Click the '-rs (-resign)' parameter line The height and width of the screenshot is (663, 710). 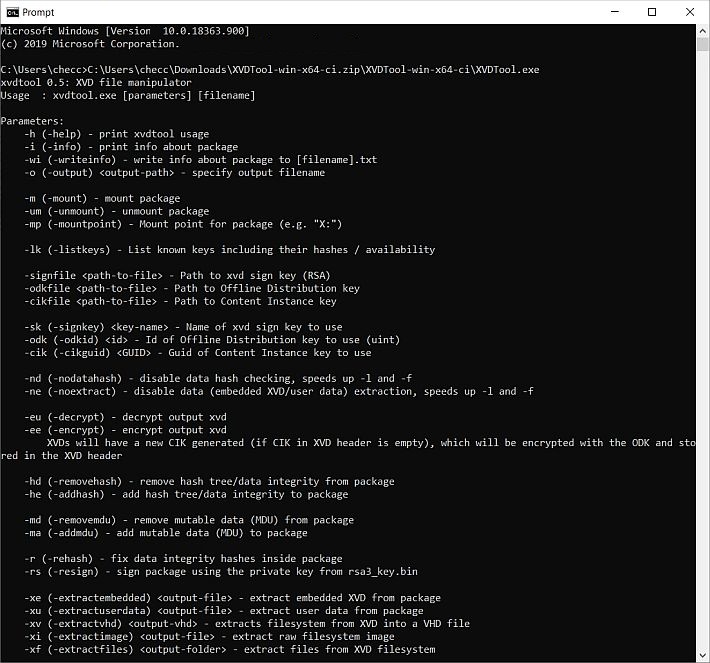pyautogui.click(x=221, y=572)
